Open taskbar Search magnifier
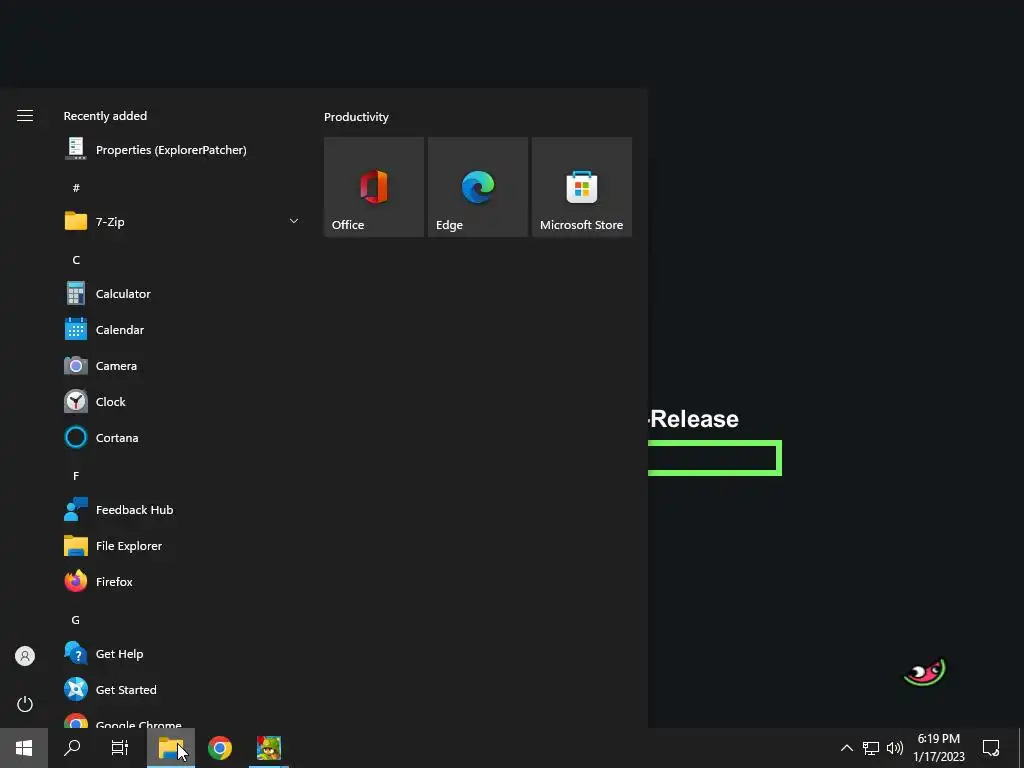Image resolution: width=1024 pixels, height=768 pixels. coord(72,748)
